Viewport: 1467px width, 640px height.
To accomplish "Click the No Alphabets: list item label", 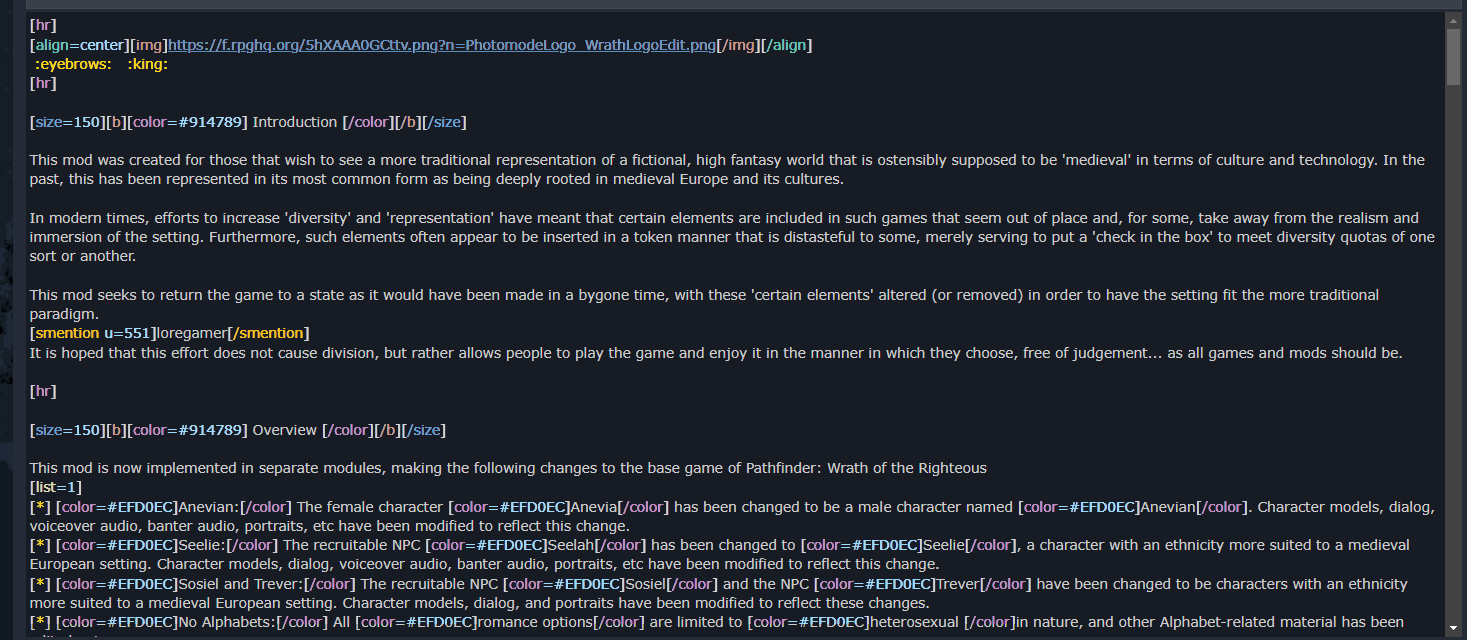I will point(228,622).
